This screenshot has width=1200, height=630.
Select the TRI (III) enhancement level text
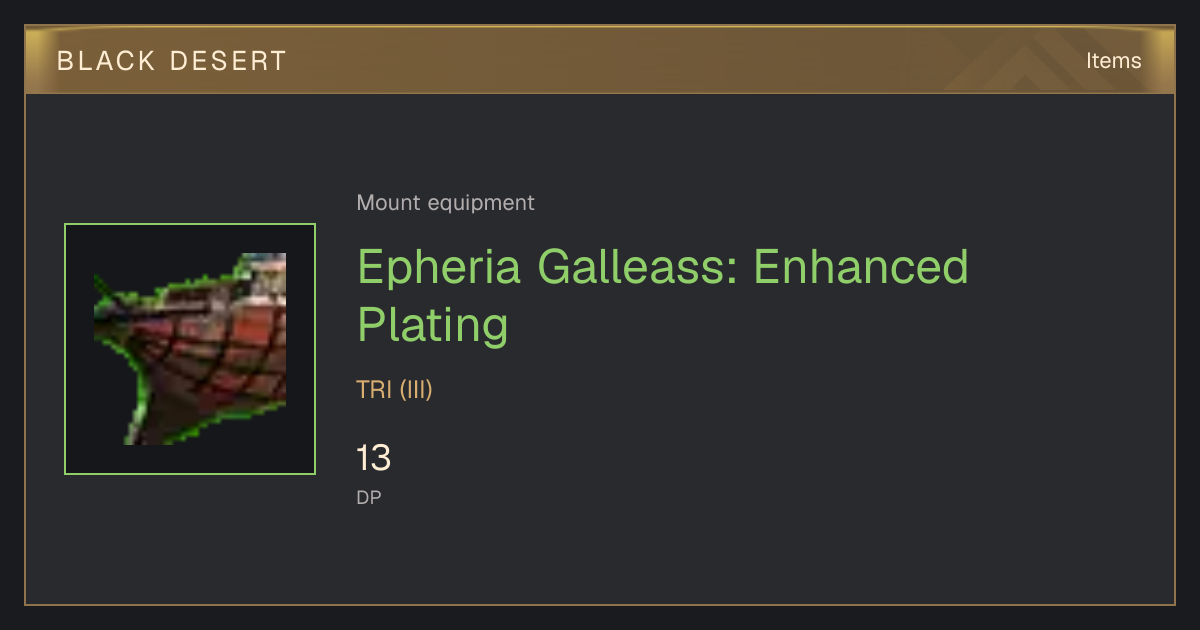tap(394, 390)
